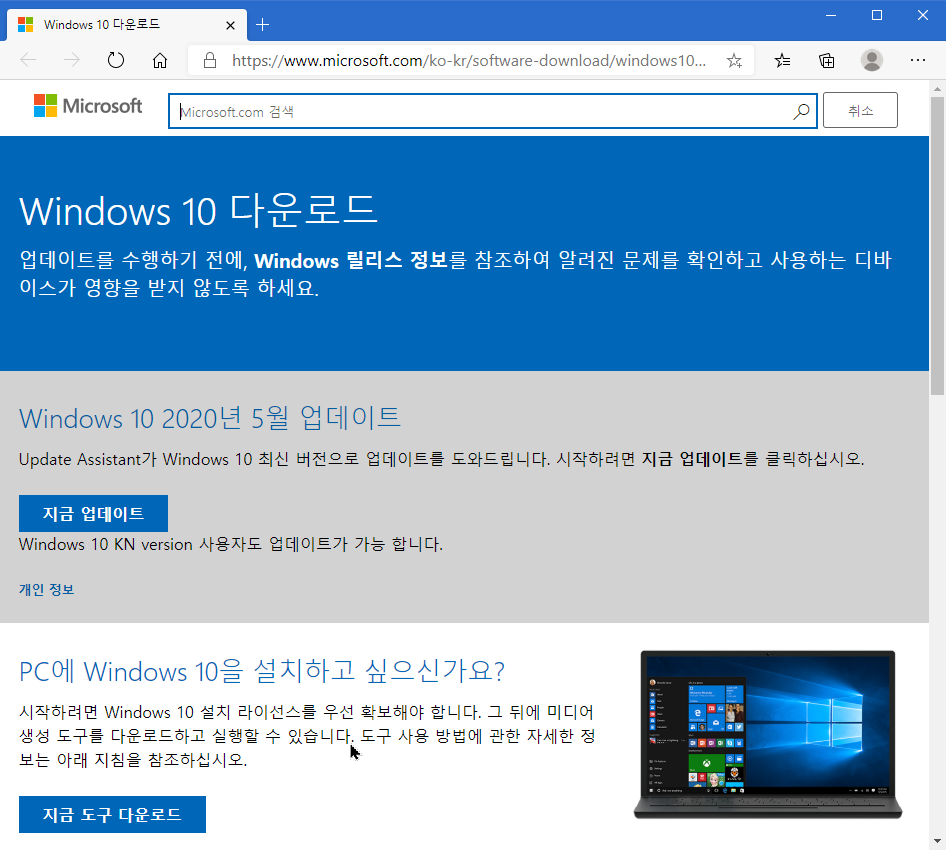This screenshot has width=946, height=850.
Task: Go forward to the next page
Action: click(72, 60)
